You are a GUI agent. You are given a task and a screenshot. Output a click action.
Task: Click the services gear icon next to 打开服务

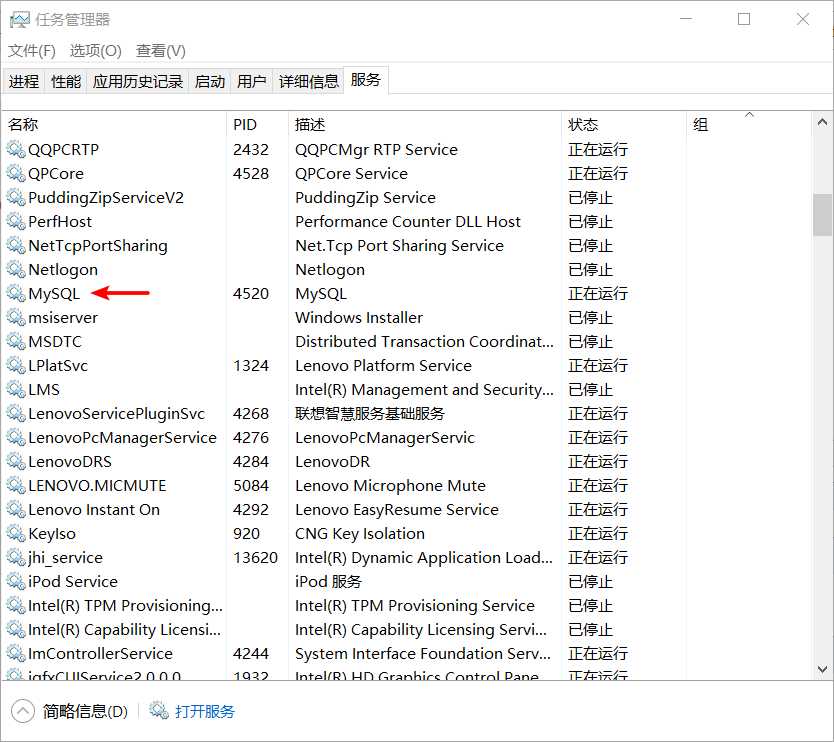pos(159,711)
